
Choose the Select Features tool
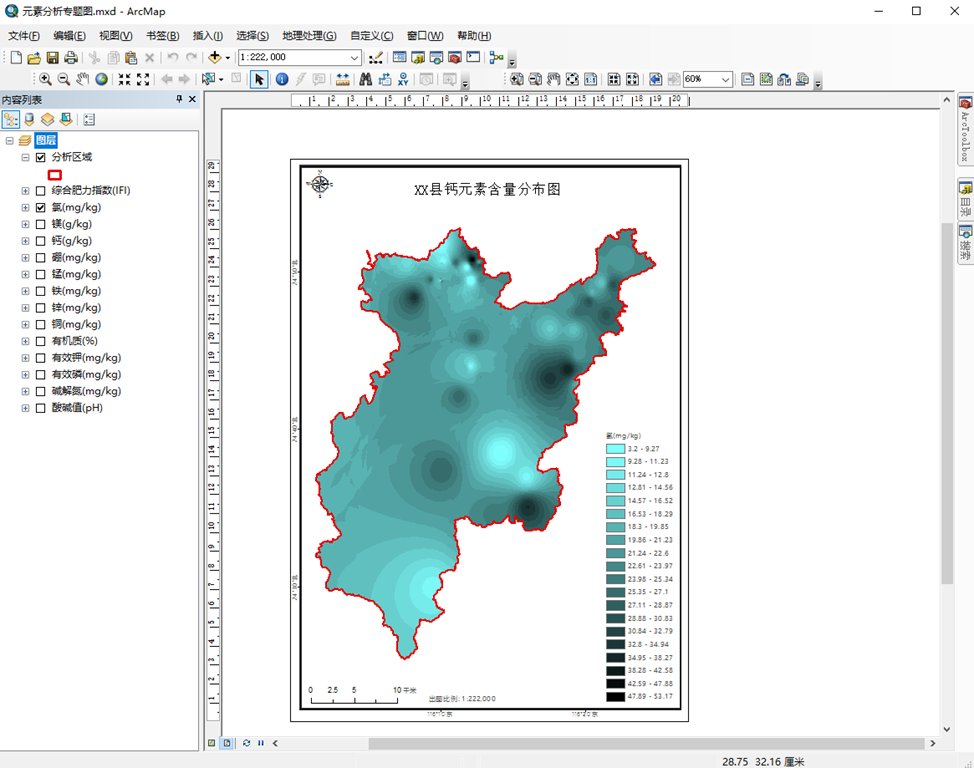208,79
